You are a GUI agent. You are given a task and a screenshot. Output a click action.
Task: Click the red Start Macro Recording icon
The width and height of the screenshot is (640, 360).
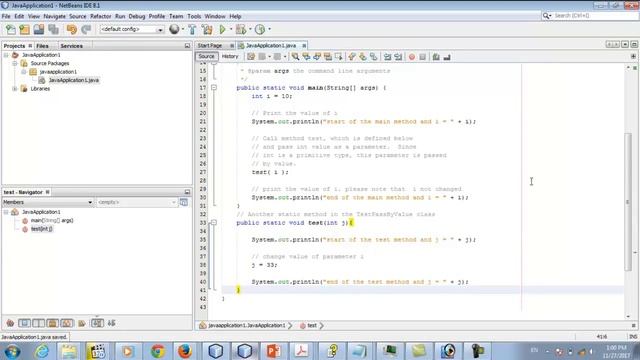click(412, 57)
